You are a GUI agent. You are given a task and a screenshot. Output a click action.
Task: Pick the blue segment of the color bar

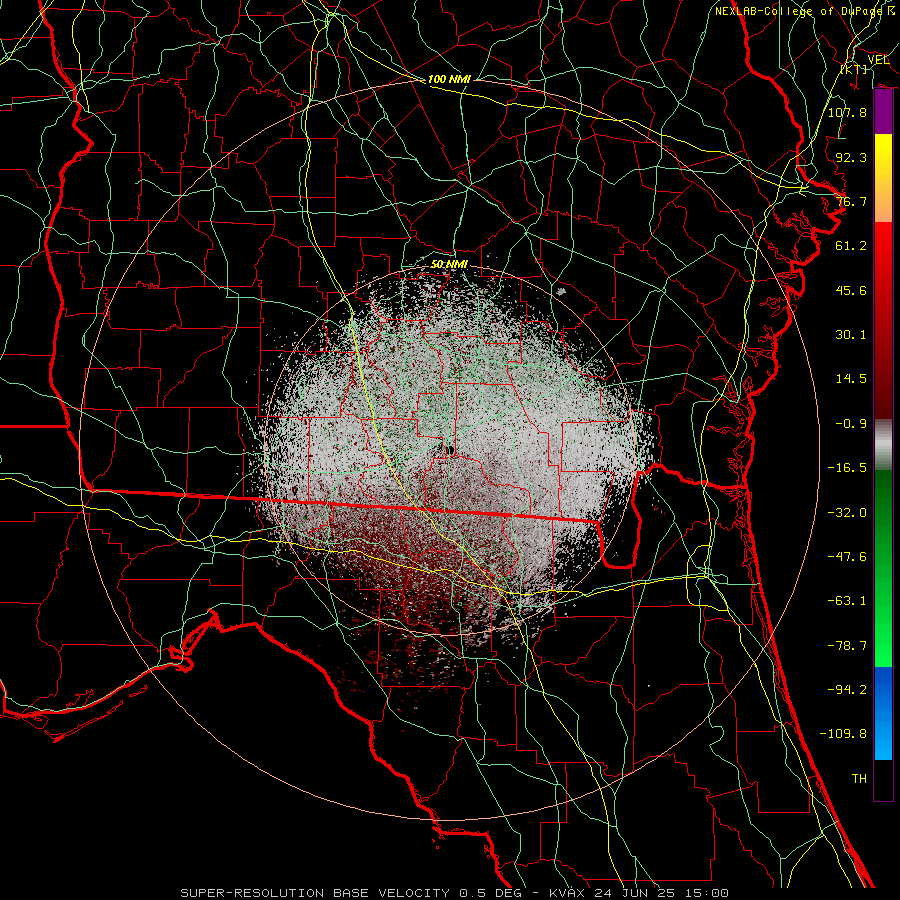pos(883,713)
